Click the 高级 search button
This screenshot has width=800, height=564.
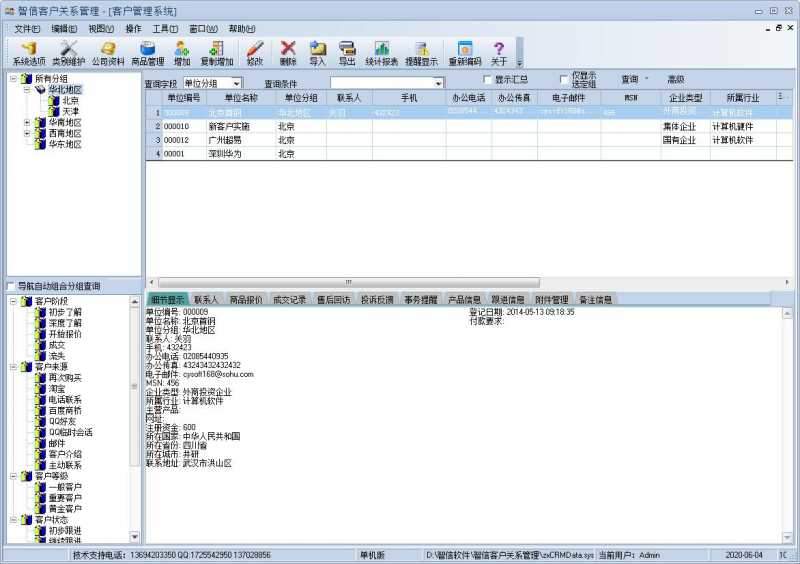(x=676, y=79)
